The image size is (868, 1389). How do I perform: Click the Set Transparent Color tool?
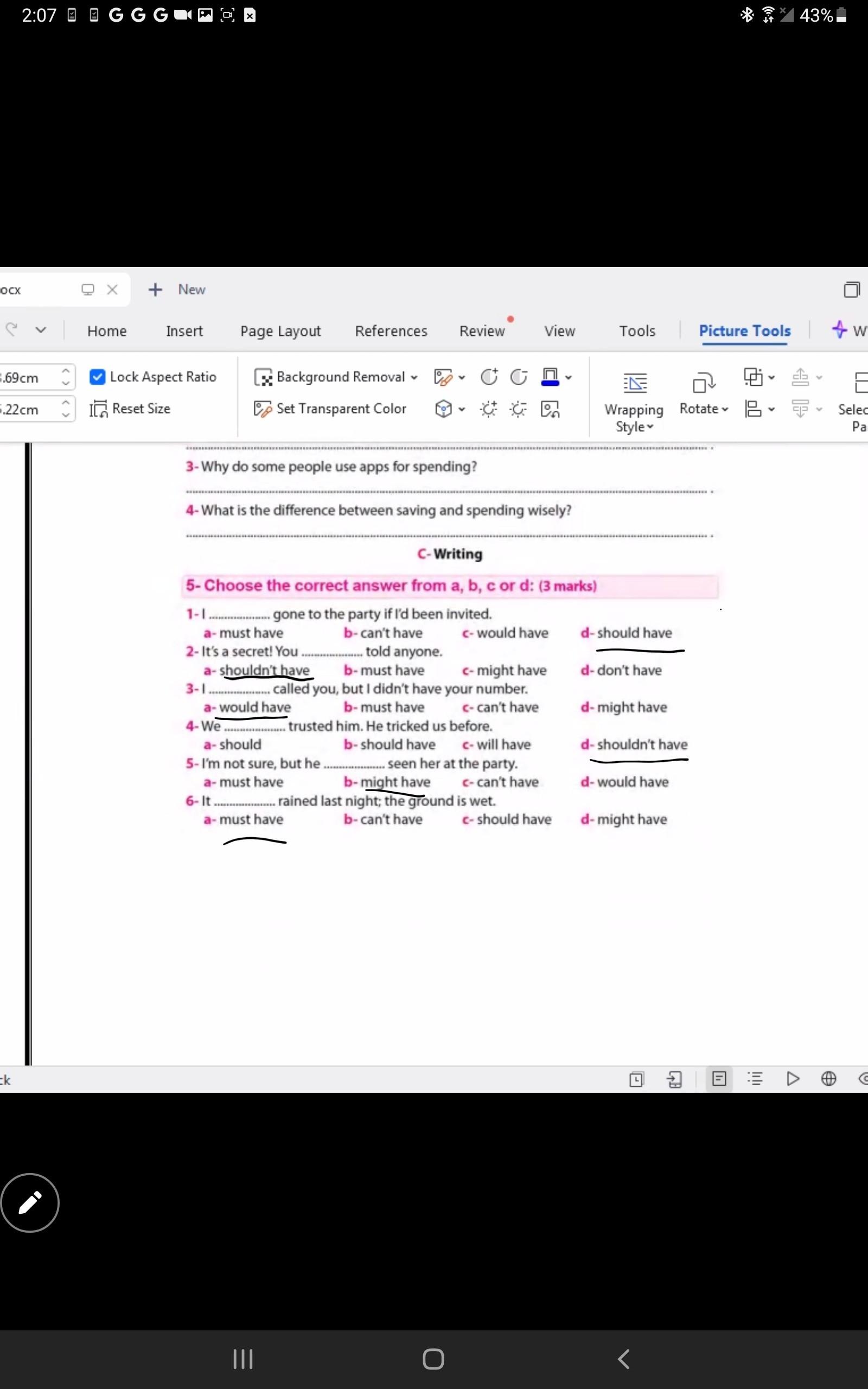click(x=330, y=409)
